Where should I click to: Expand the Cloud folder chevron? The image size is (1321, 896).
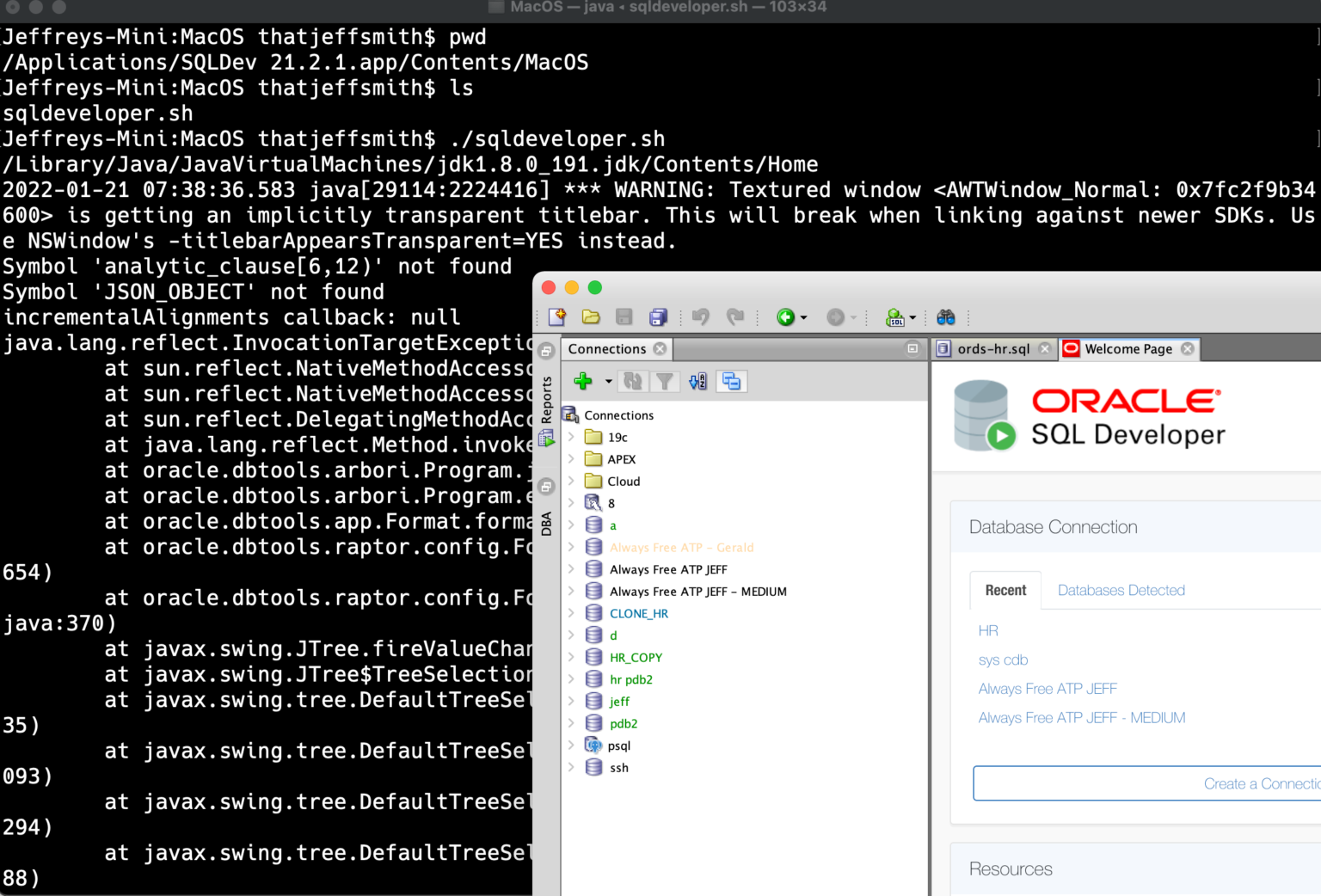point(571,481)
